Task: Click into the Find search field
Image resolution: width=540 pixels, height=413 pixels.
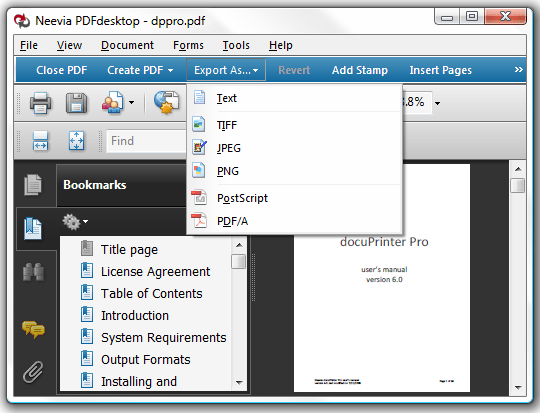Action: pyautogui.click(x=146, y=141)
